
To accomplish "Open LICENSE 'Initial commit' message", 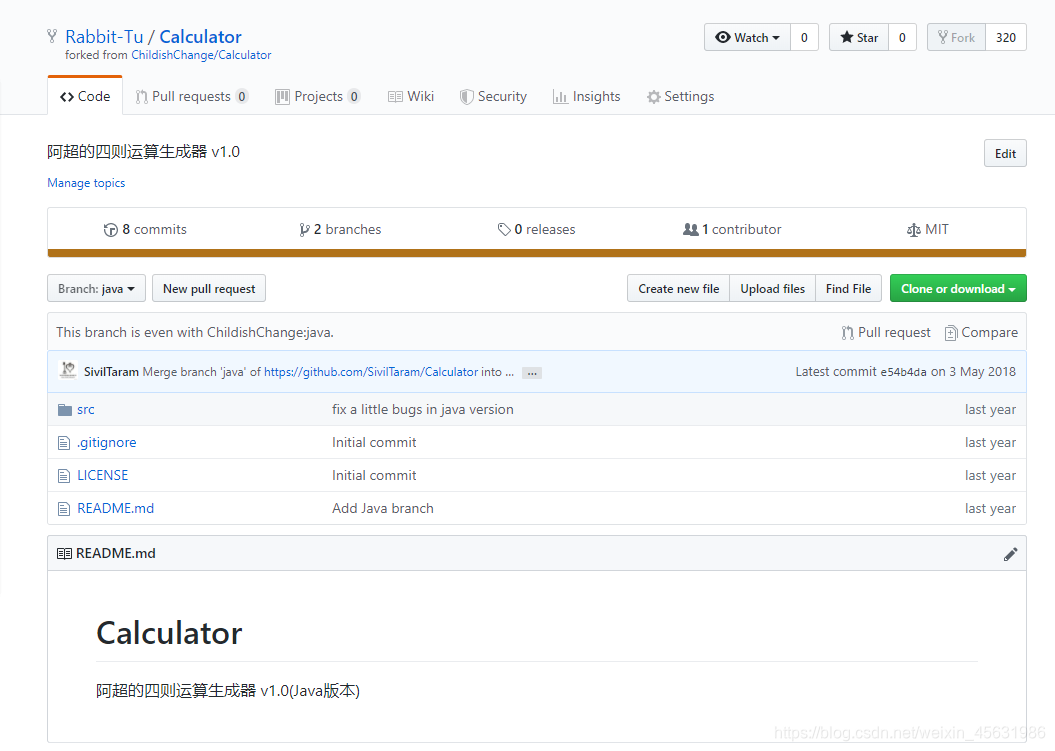I will click(374, 476).
